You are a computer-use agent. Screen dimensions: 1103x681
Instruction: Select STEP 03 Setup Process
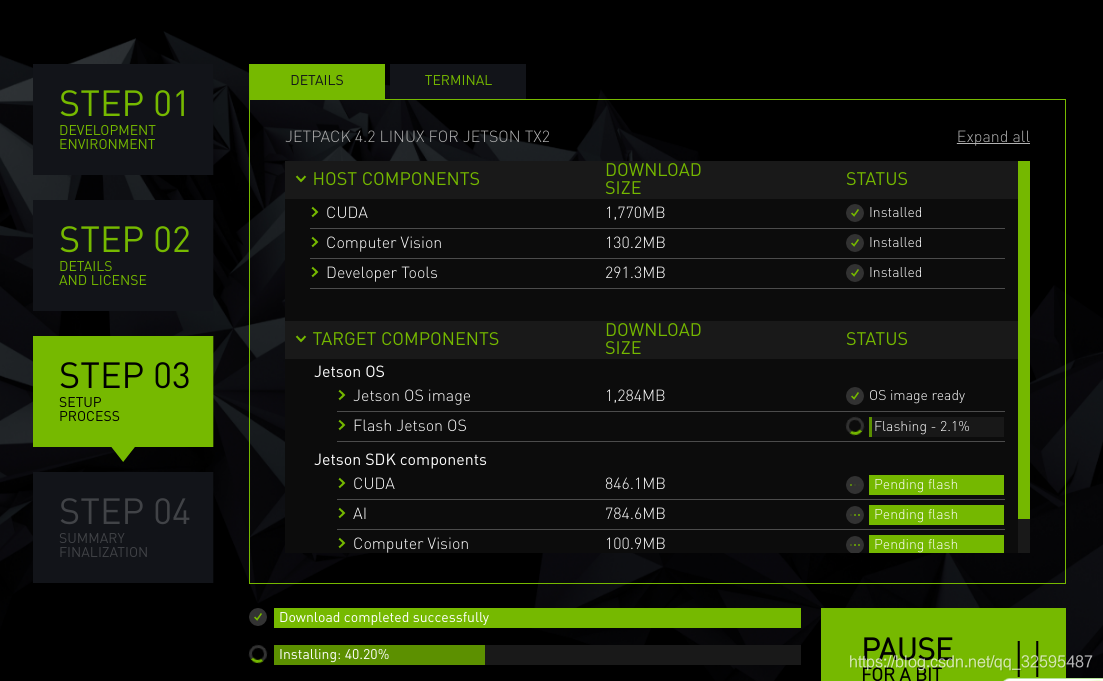[123, 391]
